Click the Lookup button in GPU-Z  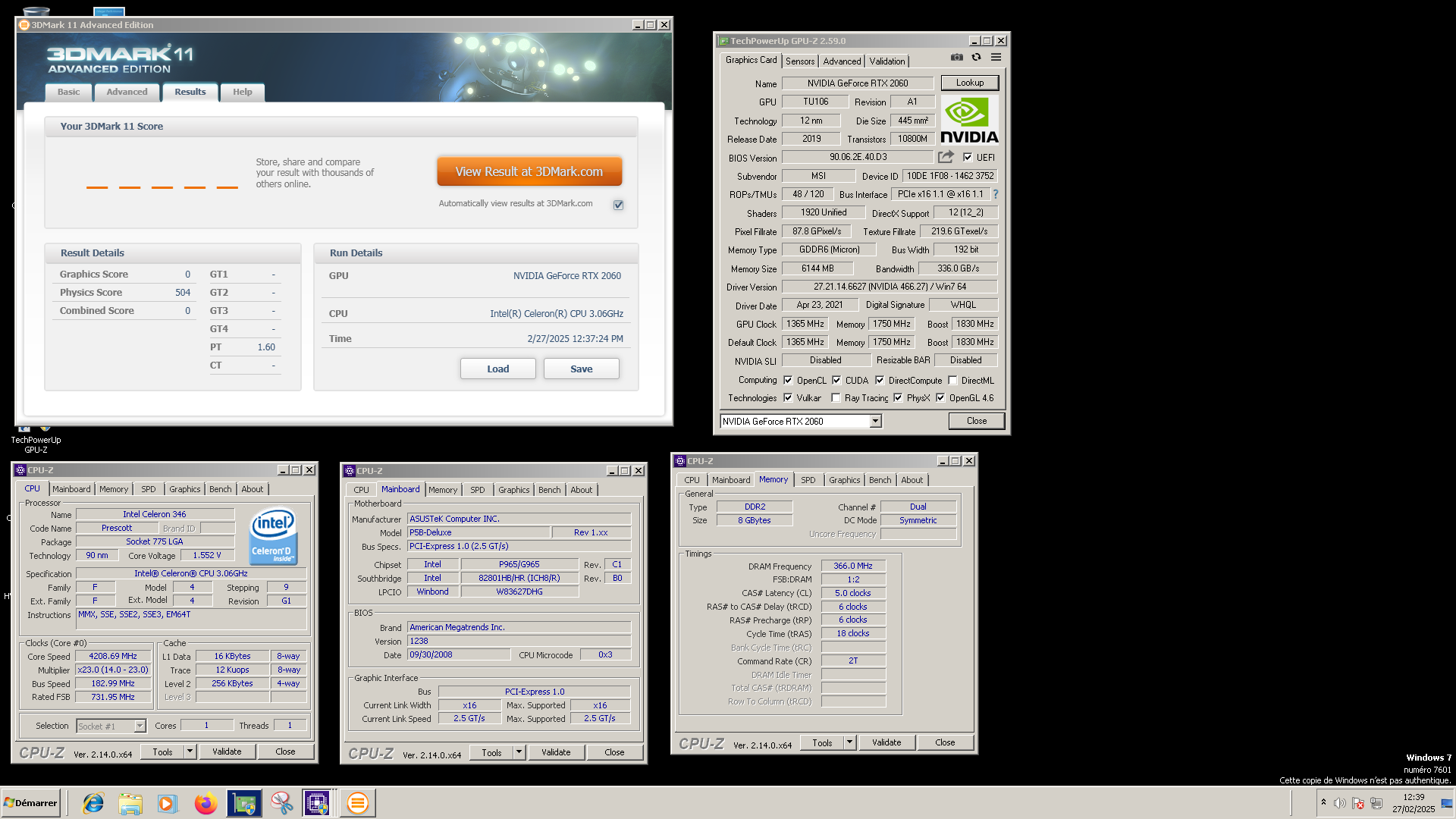click(970, 83)
